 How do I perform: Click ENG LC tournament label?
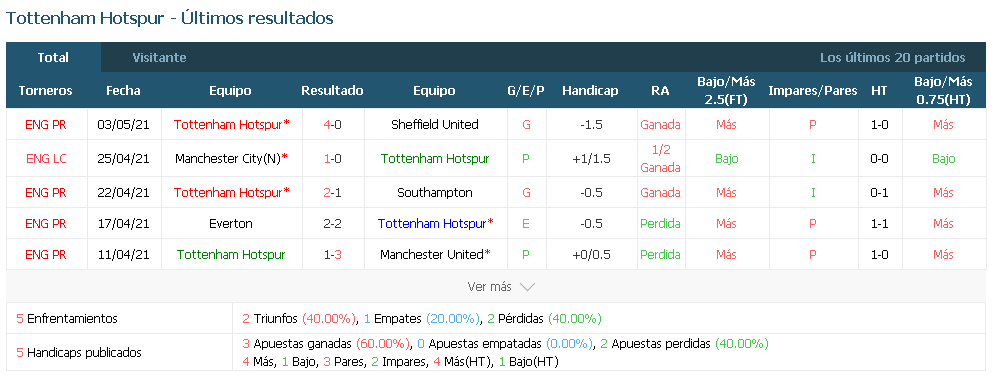46,158
